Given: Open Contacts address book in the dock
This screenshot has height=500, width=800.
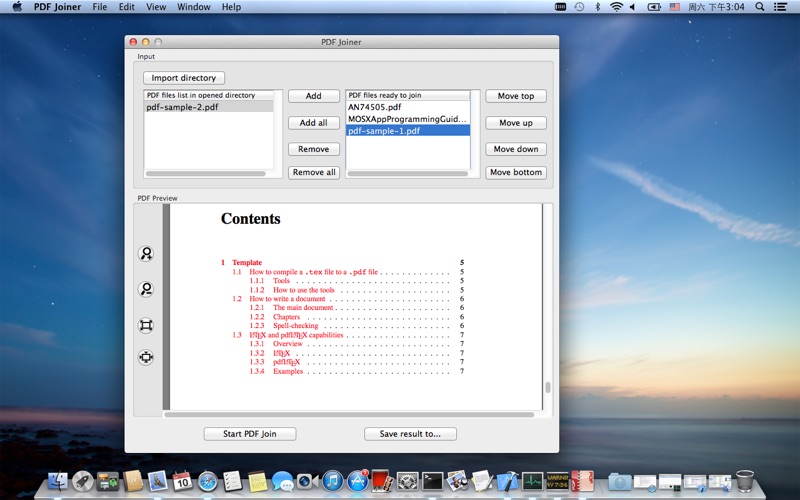Looking at the screenshot, I should pos(133,481).
